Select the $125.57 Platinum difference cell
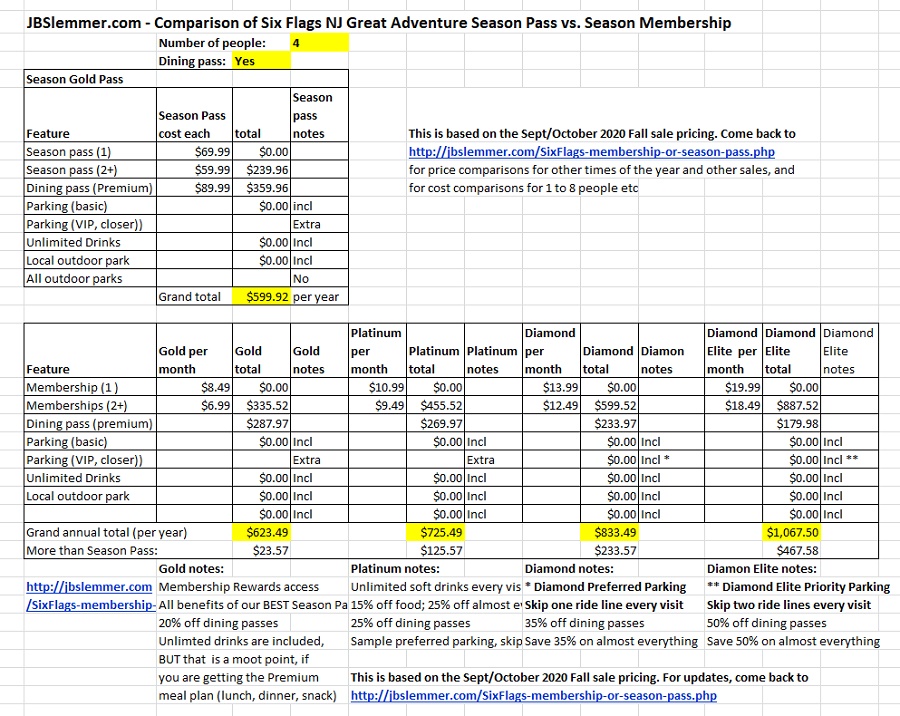 tap(435, 551)
